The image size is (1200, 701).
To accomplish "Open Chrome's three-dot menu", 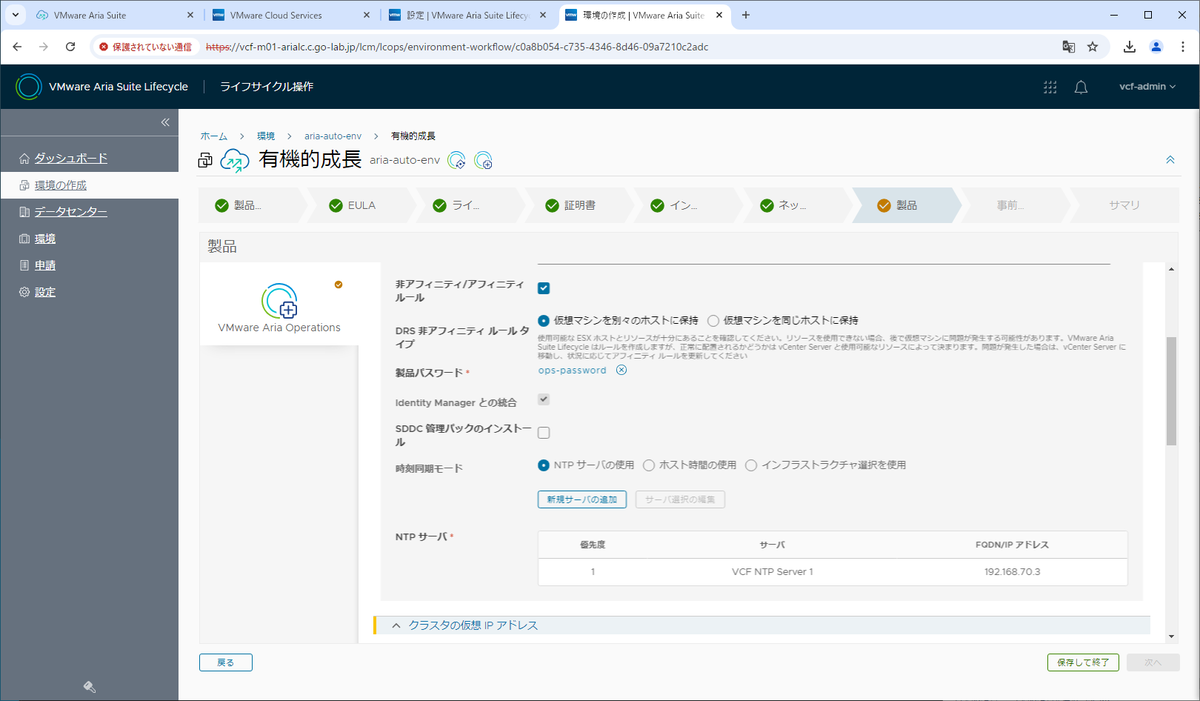I will pyautogui.click(x=1182, y=46).
